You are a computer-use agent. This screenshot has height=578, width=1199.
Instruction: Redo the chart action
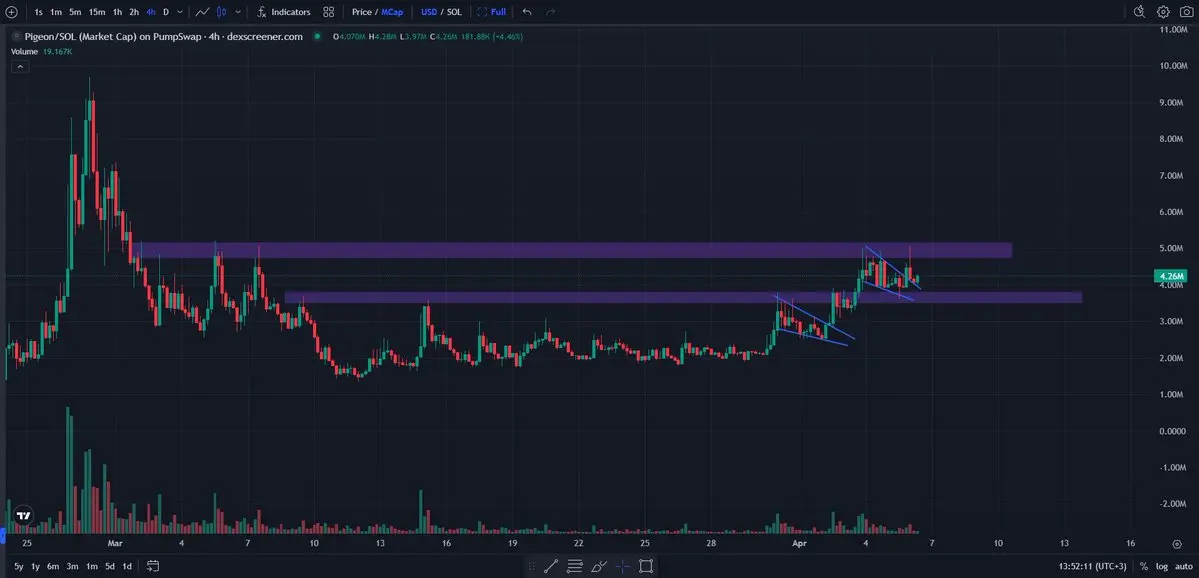(550, 12)
